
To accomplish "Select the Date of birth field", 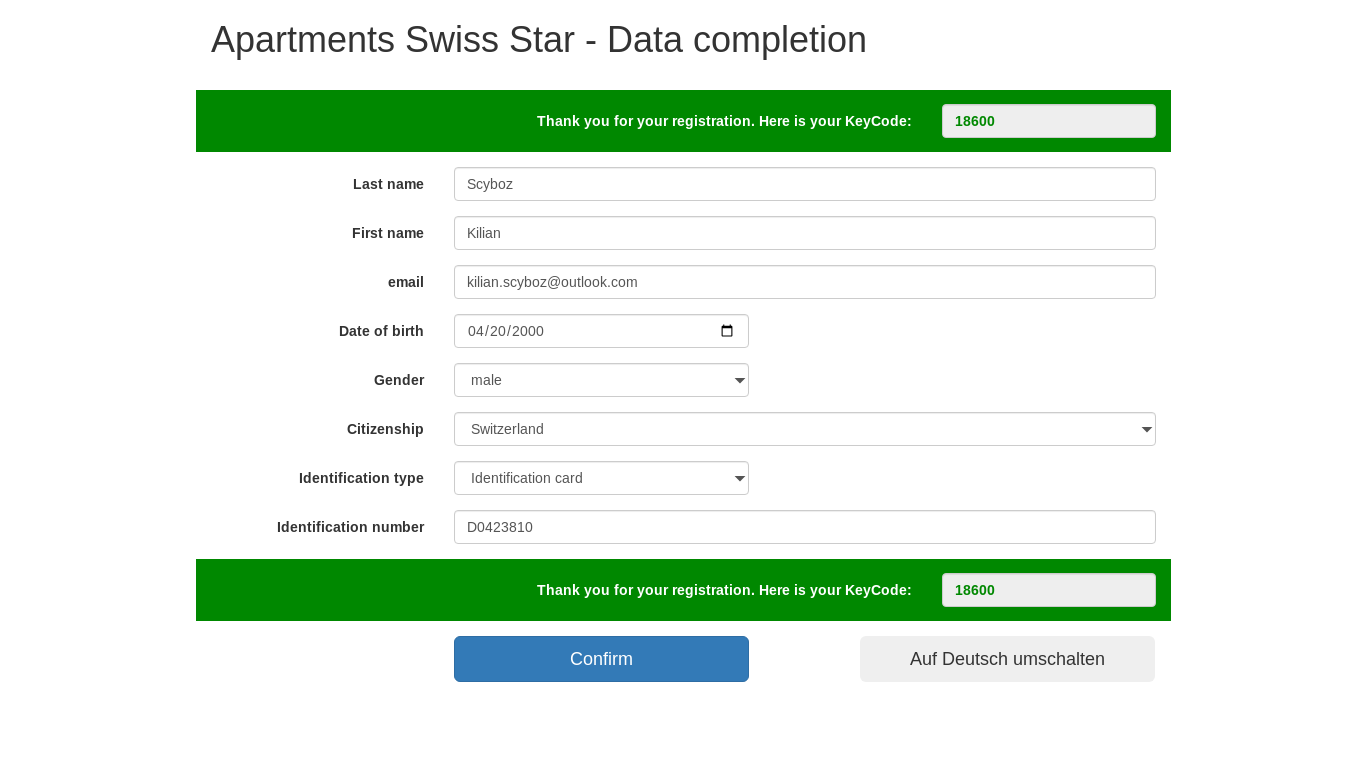I will [601, 331].
